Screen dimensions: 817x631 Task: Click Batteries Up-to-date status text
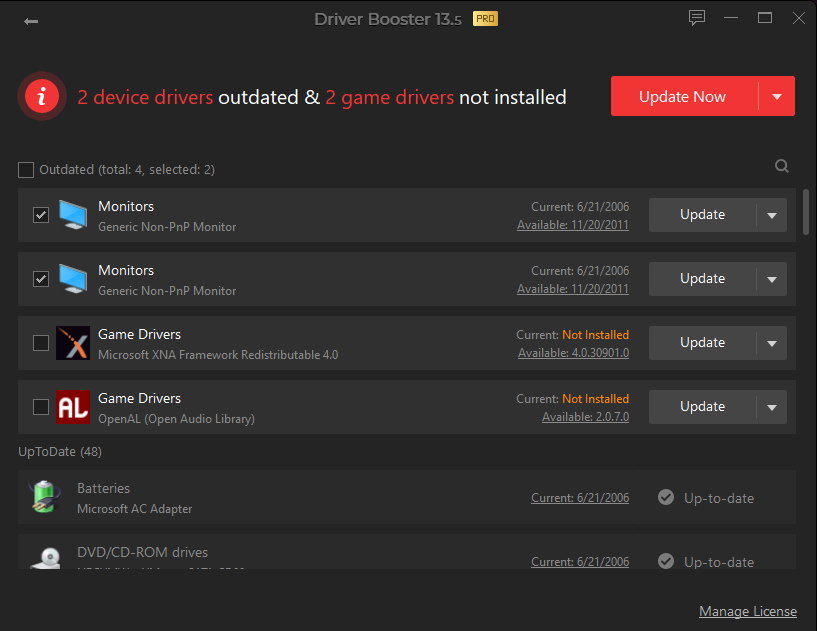719,499
